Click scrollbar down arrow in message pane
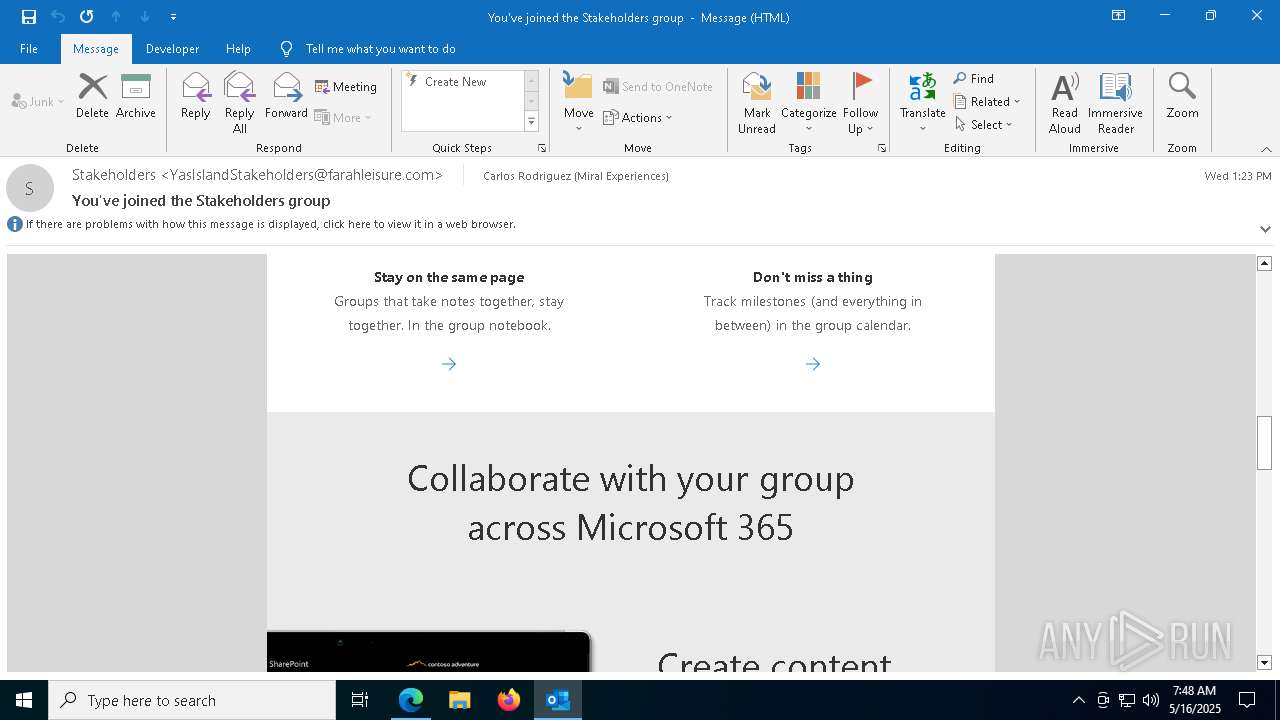The image size is (1280, 720). pos(1264,662)
